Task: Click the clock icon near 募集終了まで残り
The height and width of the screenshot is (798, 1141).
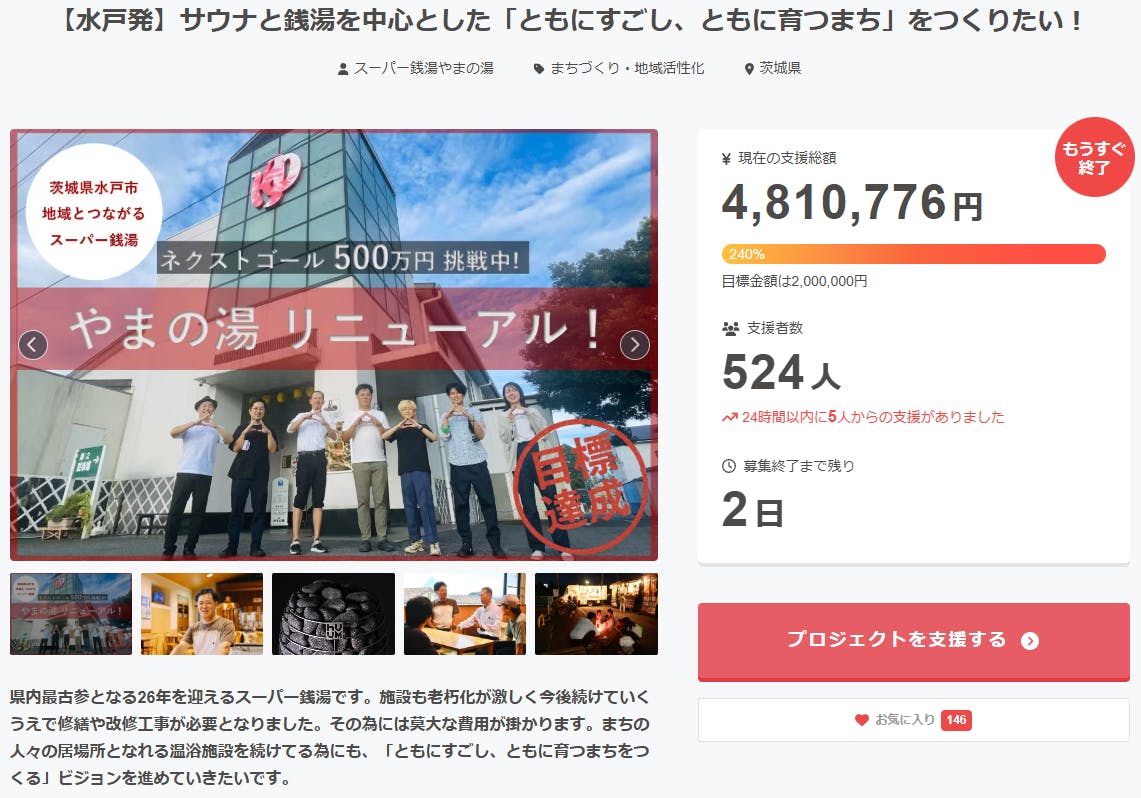Action: pyautogui.click(x=728, y=466)
